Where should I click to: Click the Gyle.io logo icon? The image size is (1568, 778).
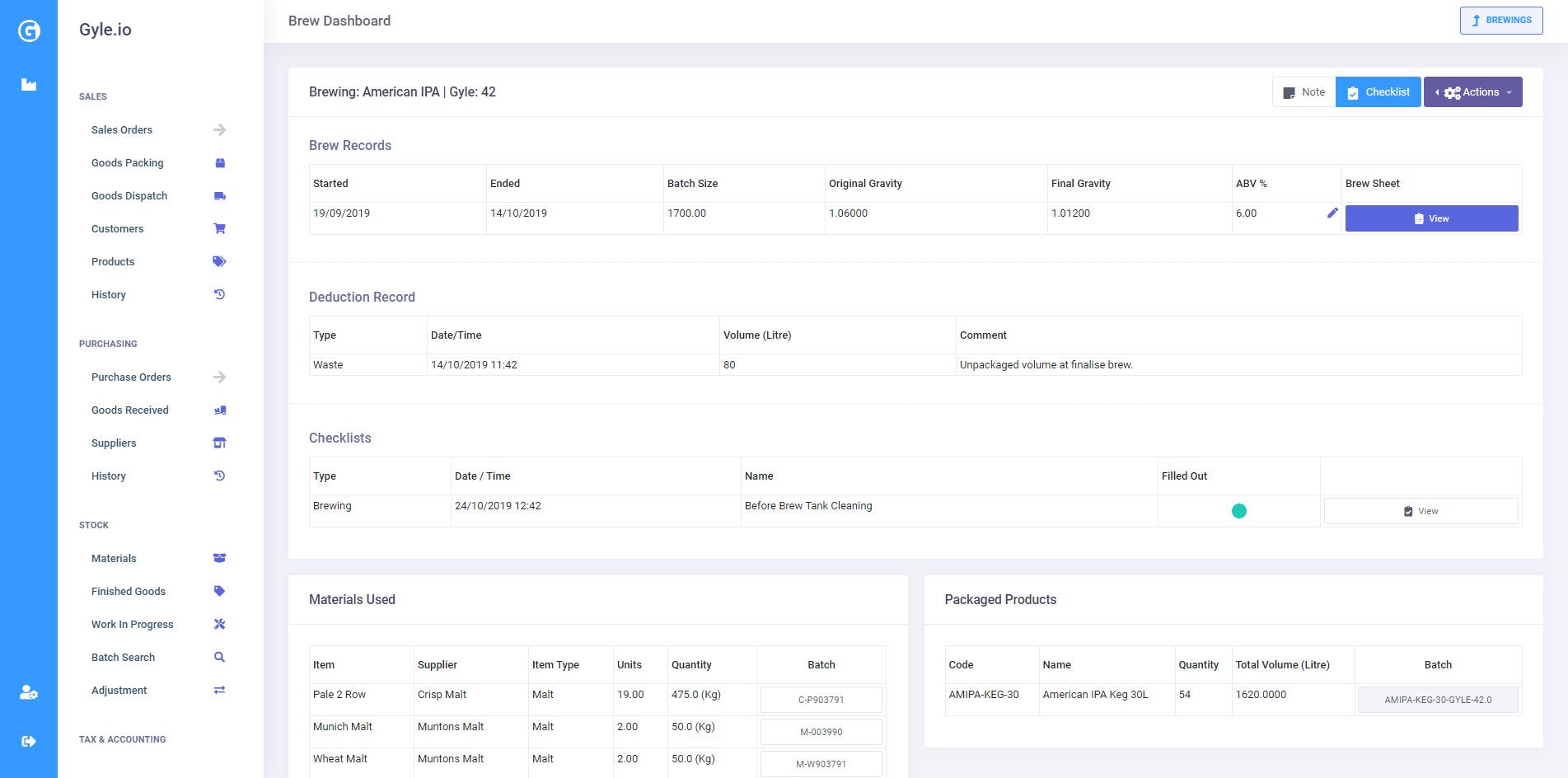point(29,30)
